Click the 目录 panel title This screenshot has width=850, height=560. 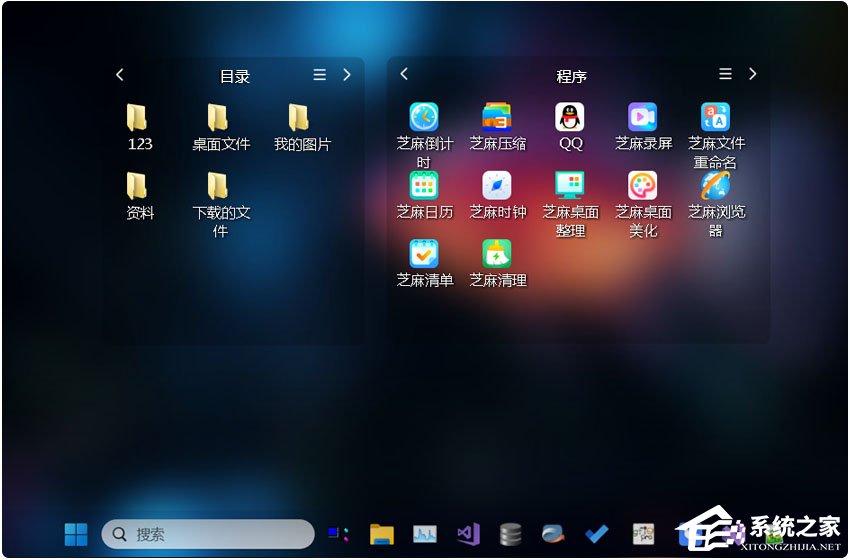pos(235,76)
